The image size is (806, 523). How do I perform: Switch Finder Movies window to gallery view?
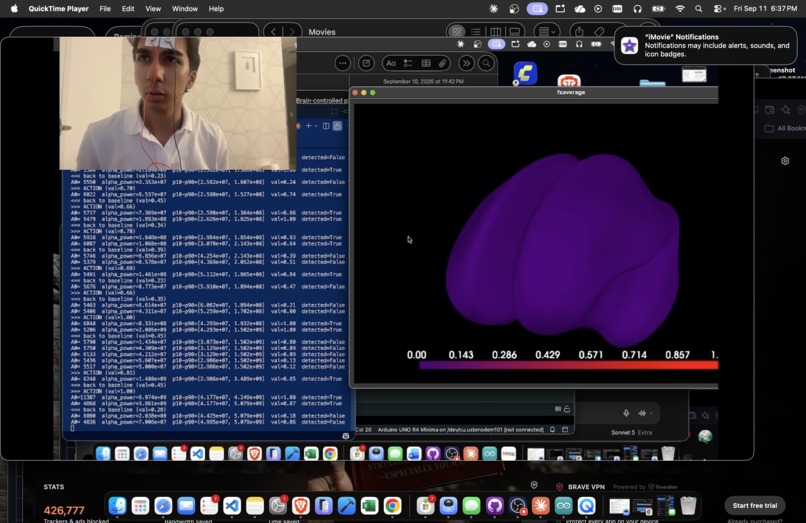click(x=514, y=31)
